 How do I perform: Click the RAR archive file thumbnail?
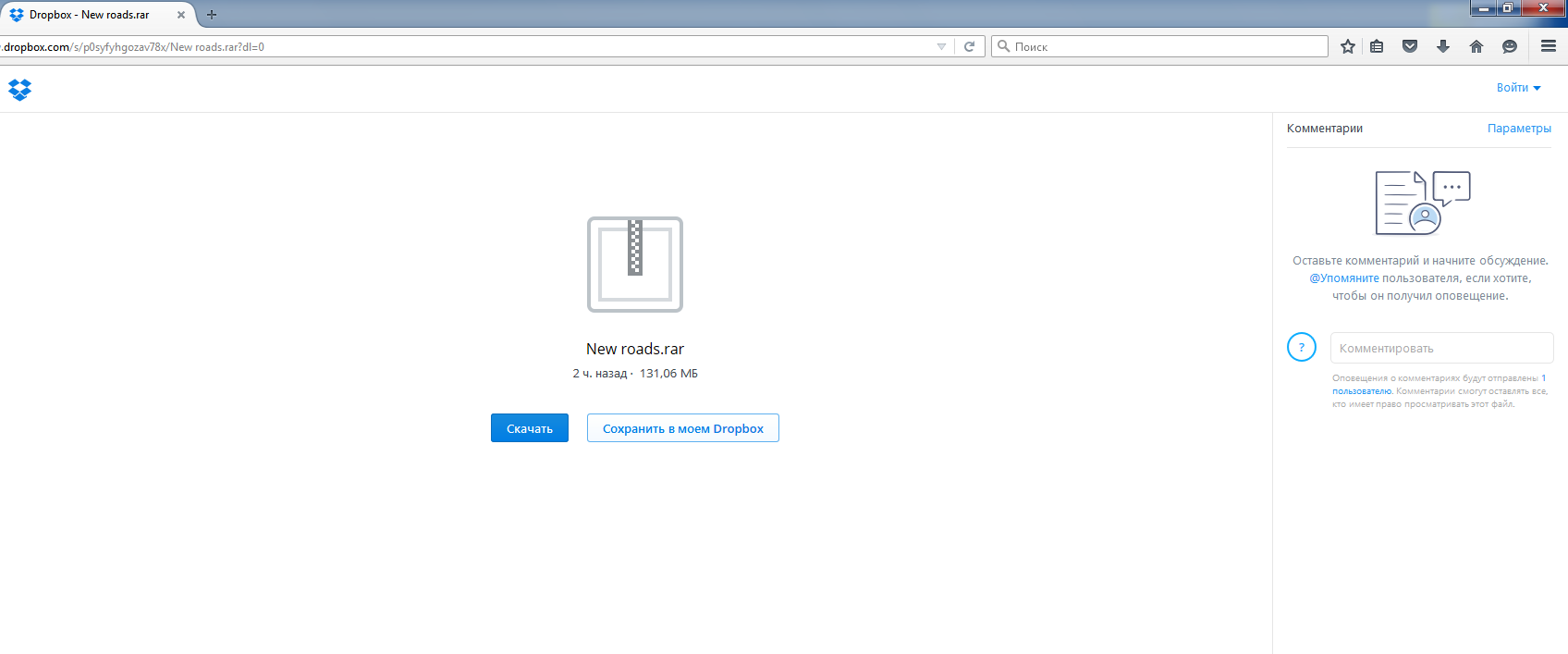pos(635,265)
